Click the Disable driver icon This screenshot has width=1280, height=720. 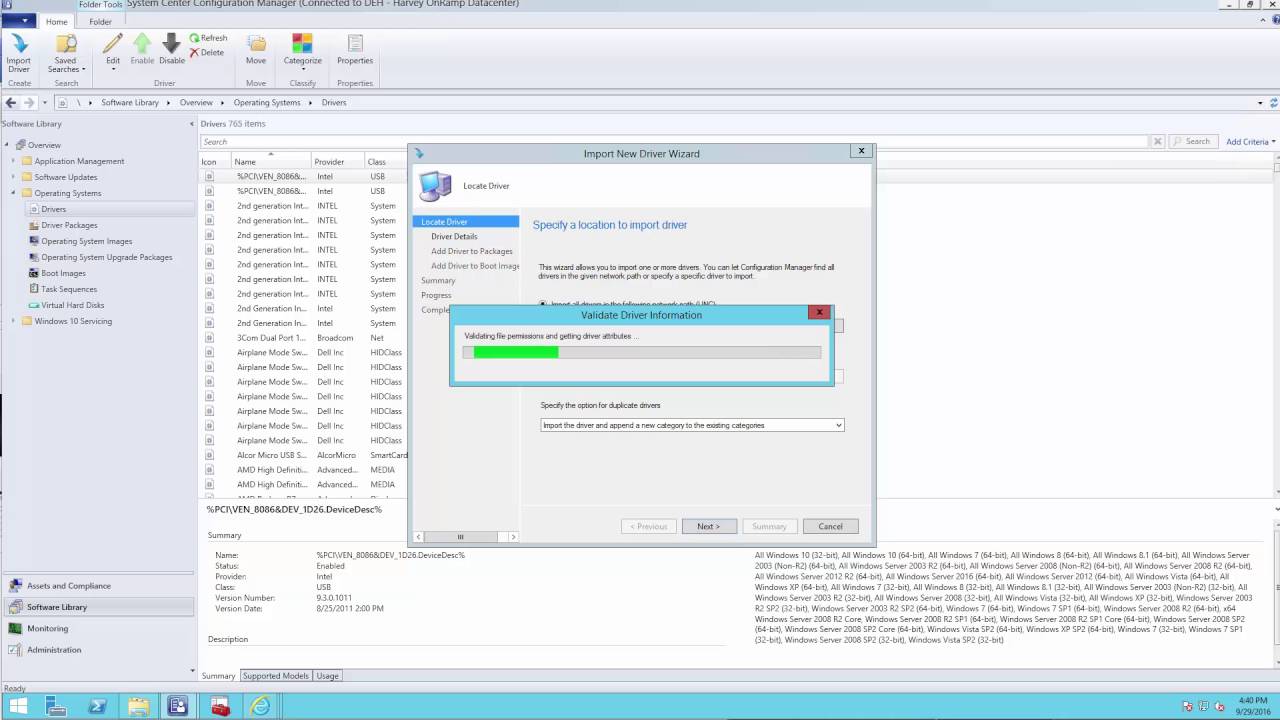[172, 49]
